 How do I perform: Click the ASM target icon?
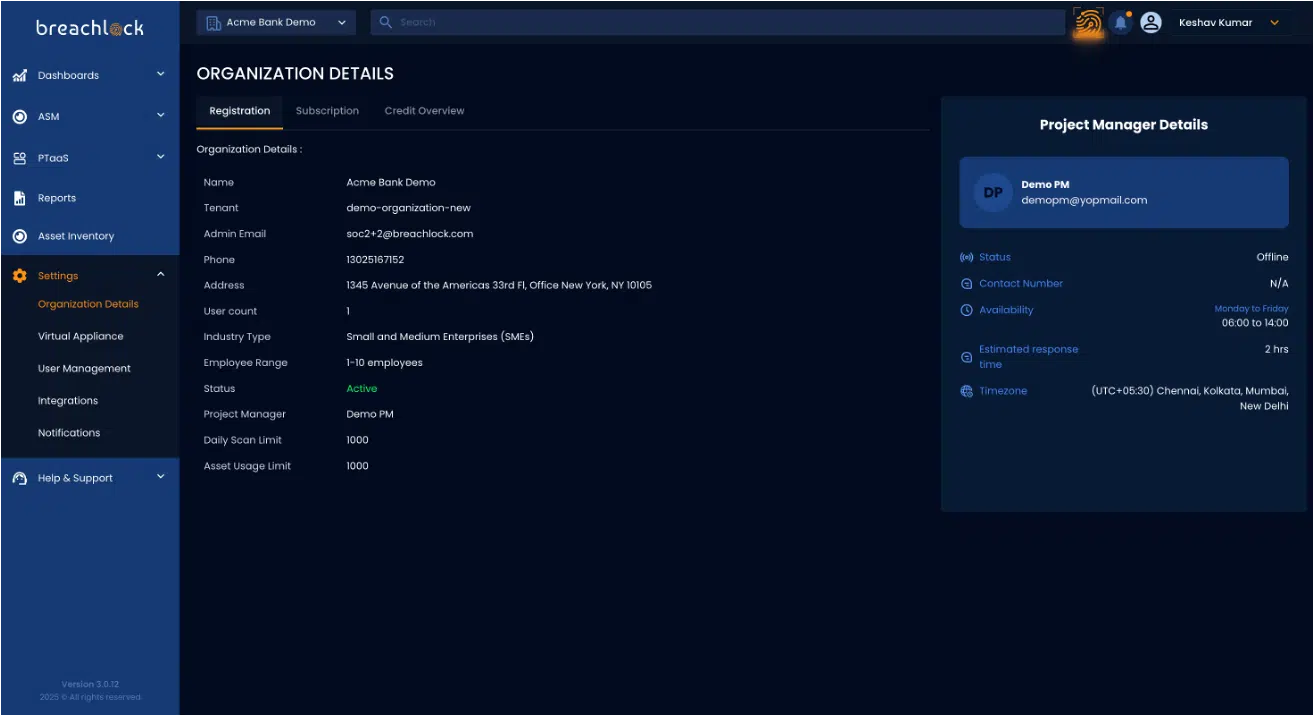(x=19, y=117)
